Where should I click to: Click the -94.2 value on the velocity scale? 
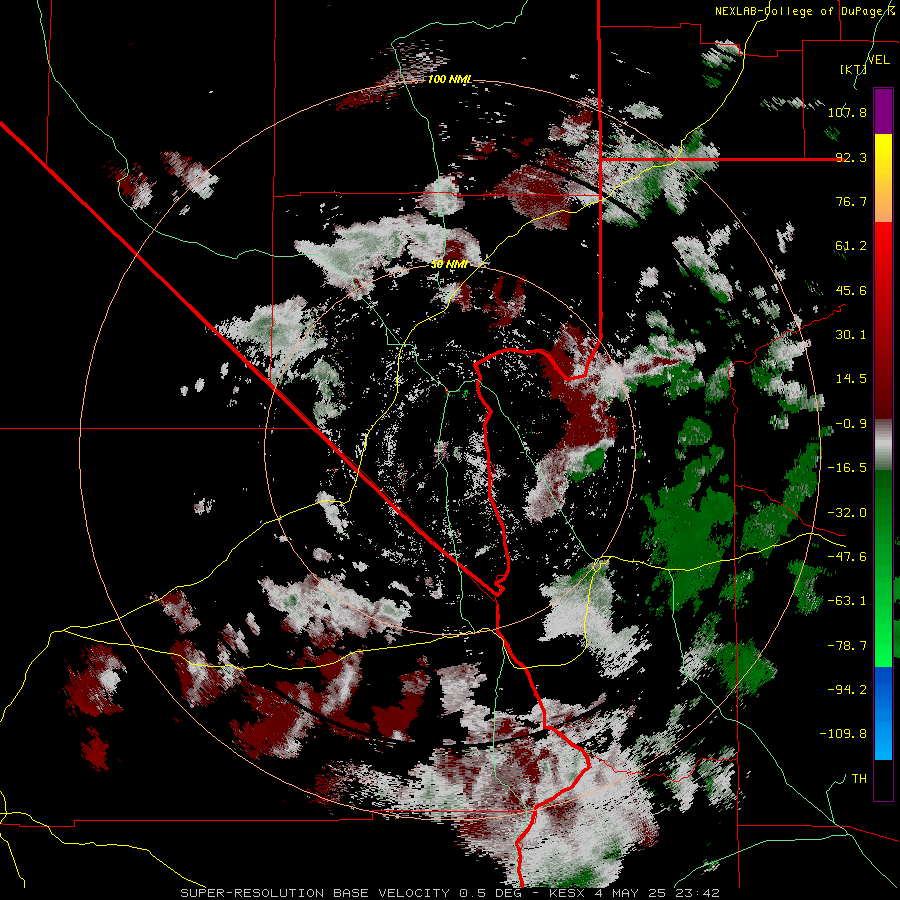click(847, 690)
